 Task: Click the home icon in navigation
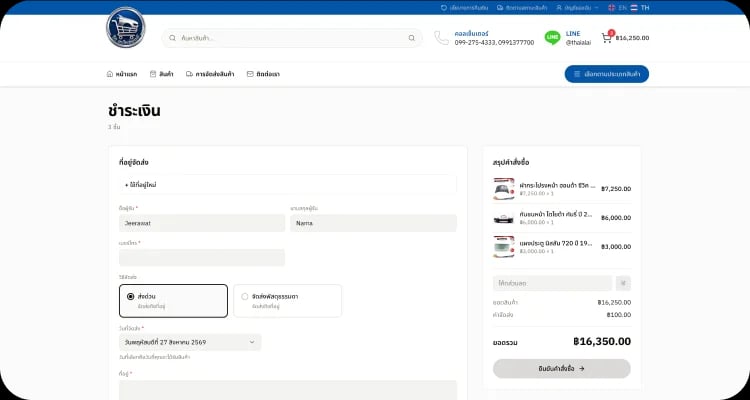click(x=110, y=74)
